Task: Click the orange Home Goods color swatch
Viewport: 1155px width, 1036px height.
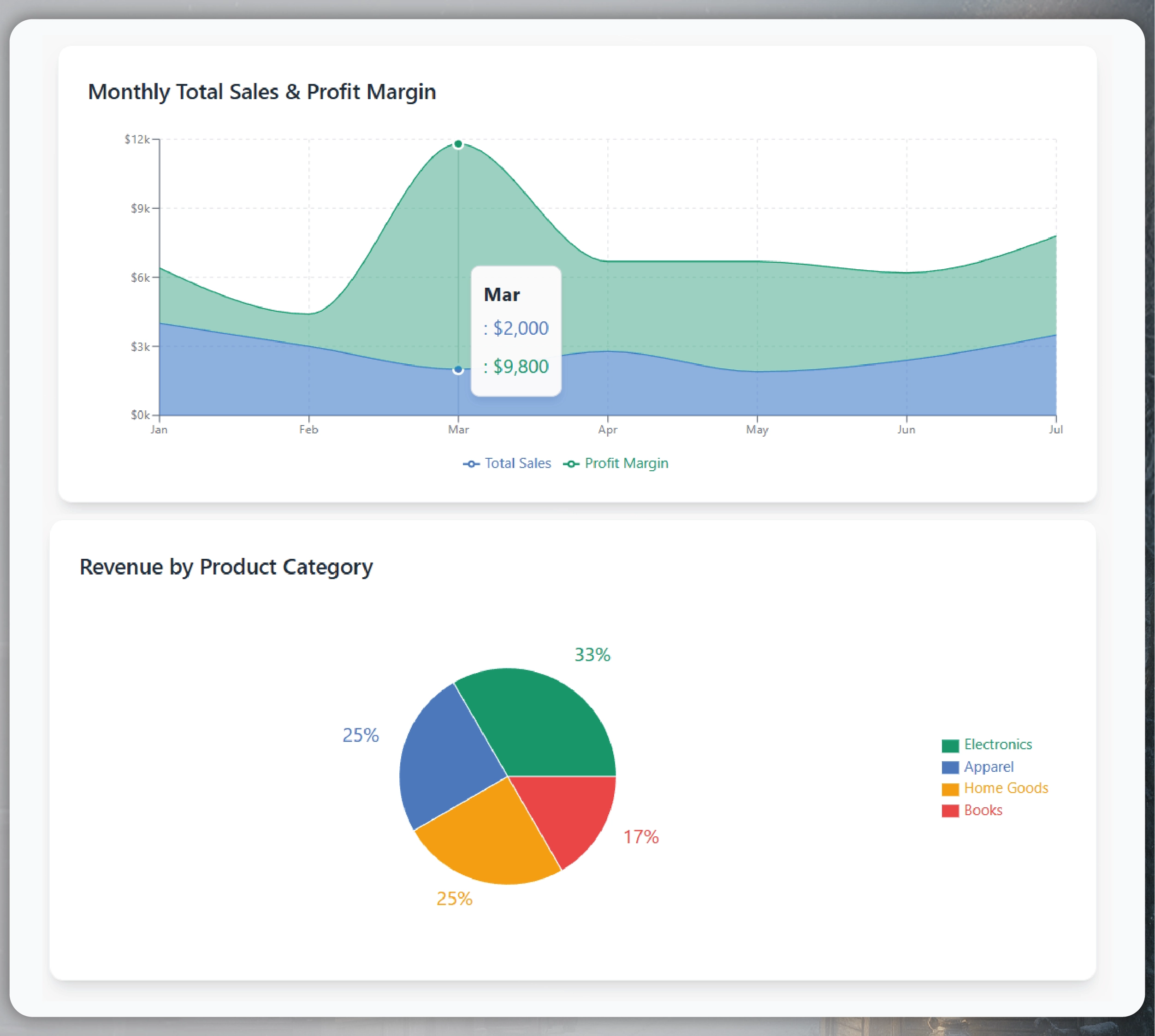Action: [950, 789]
